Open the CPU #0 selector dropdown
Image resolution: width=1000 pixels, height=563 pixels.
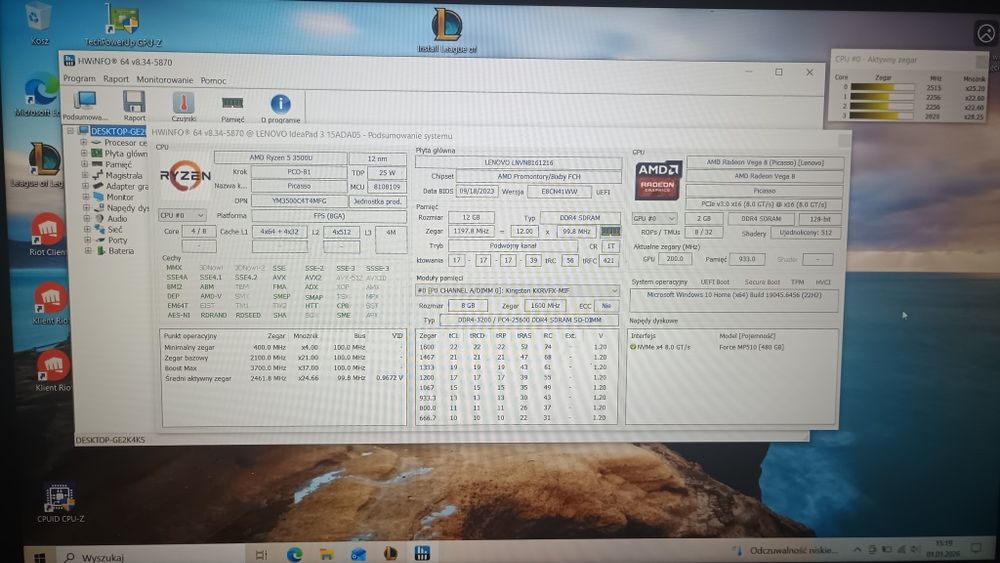pyautogui.click(x=182, y=216)
